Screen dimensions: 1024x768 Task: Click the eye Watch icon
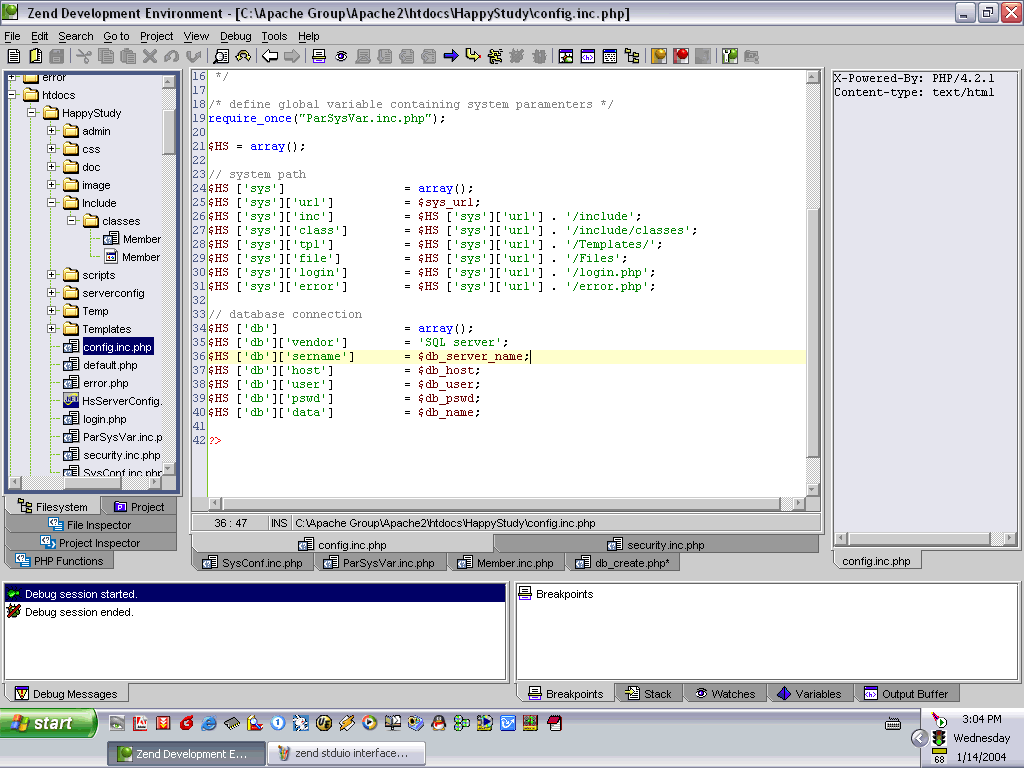click(341, 56)
